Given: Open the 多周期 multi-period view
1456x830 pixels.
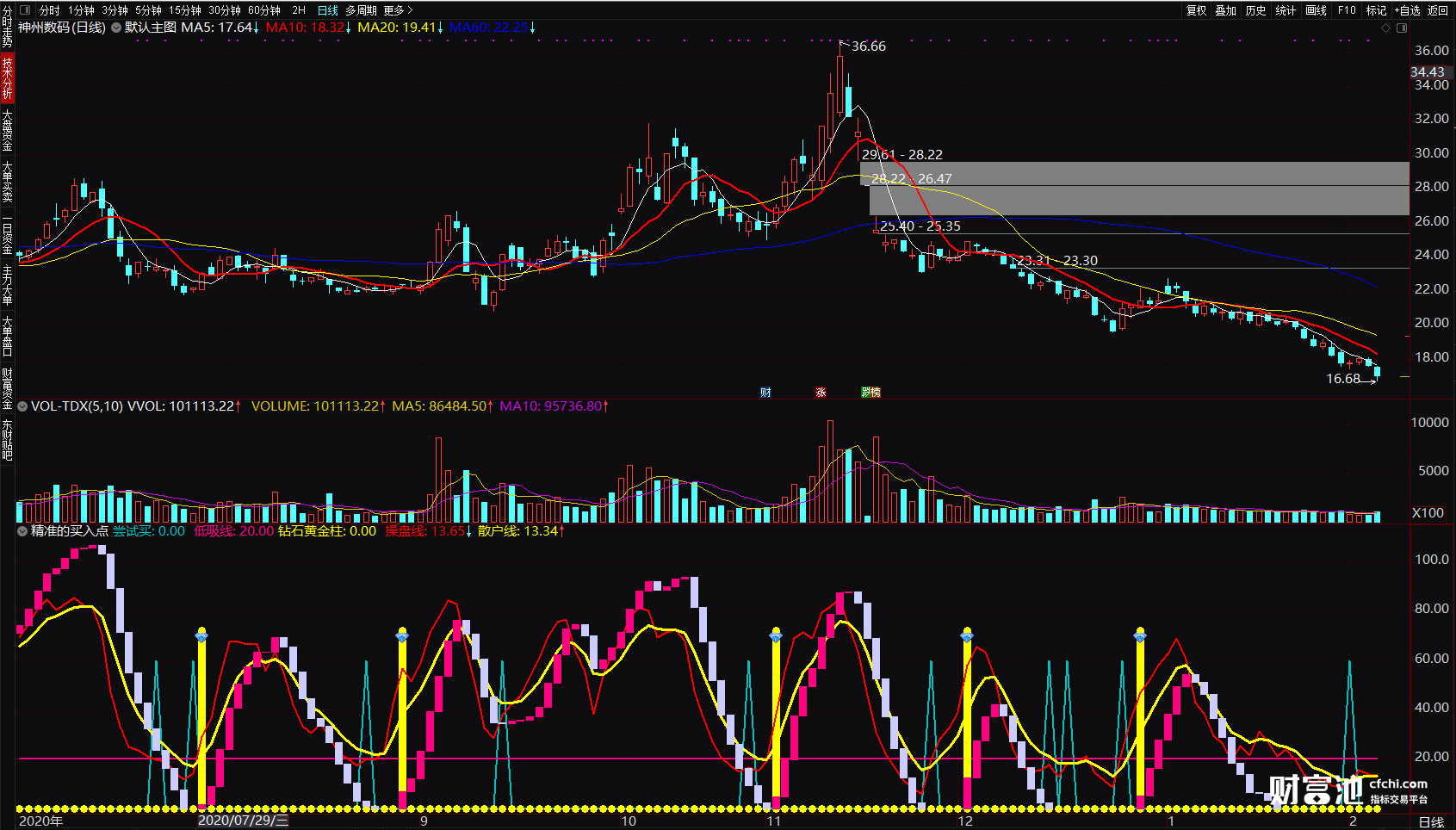Looking at the screenshot, I should pos(362,10).
